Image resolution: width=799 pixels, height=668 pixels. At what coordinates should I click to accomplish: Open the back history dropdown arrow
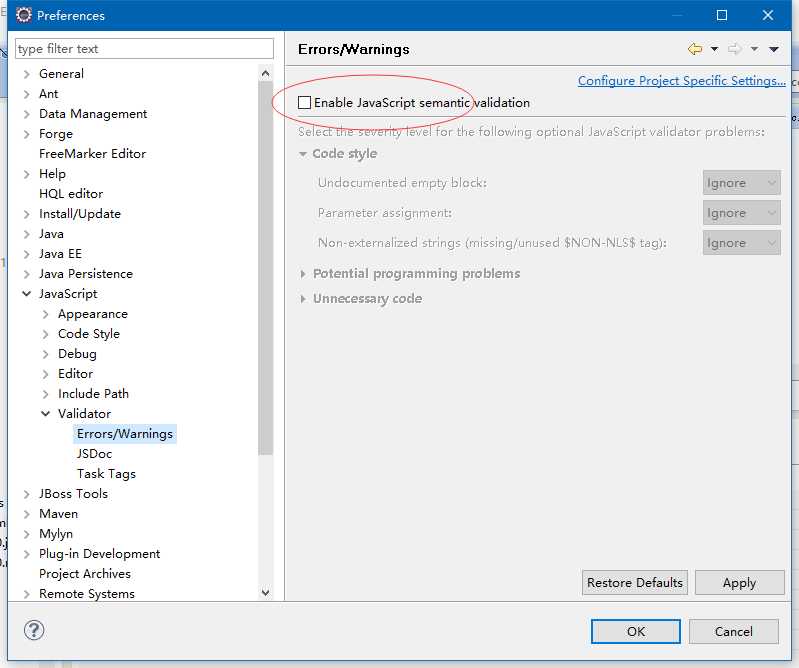click(x=714, y=49)
